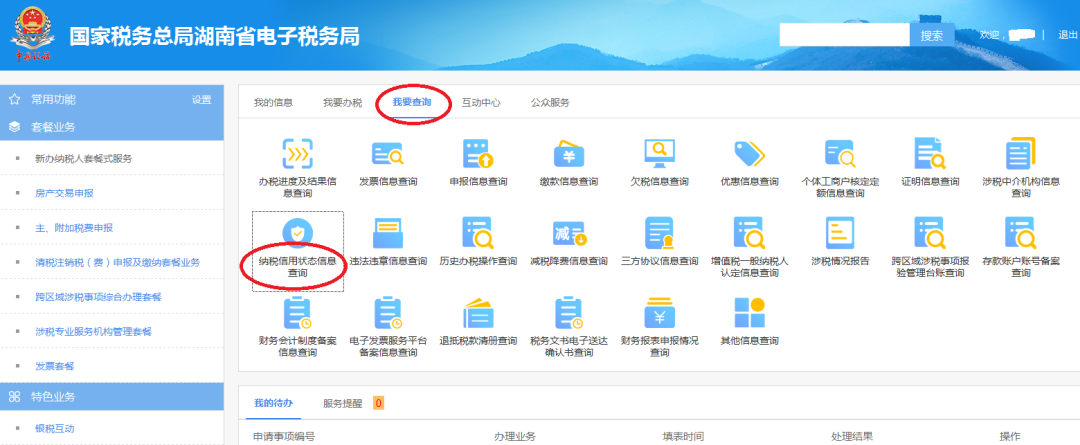Click the 申请事项编号 column header
The height and width of the screenshot is (445, 1080).
point(284,437)
